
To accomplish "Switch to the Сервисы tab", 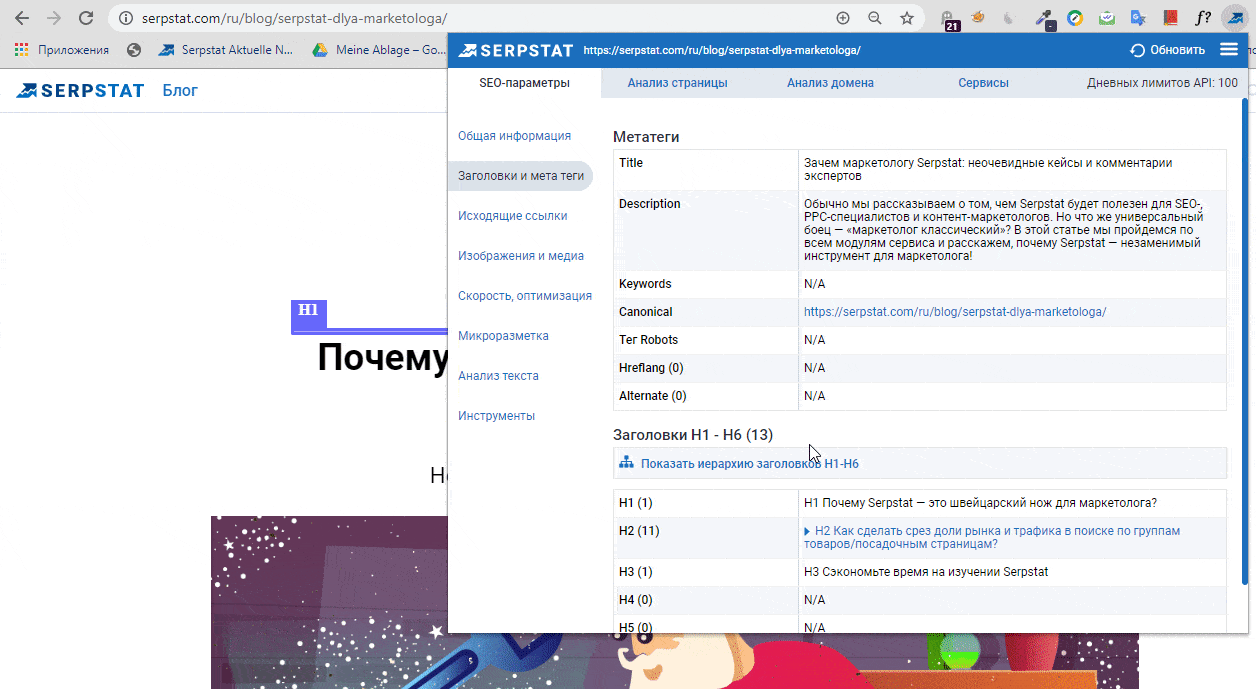I will click(983, 83).
